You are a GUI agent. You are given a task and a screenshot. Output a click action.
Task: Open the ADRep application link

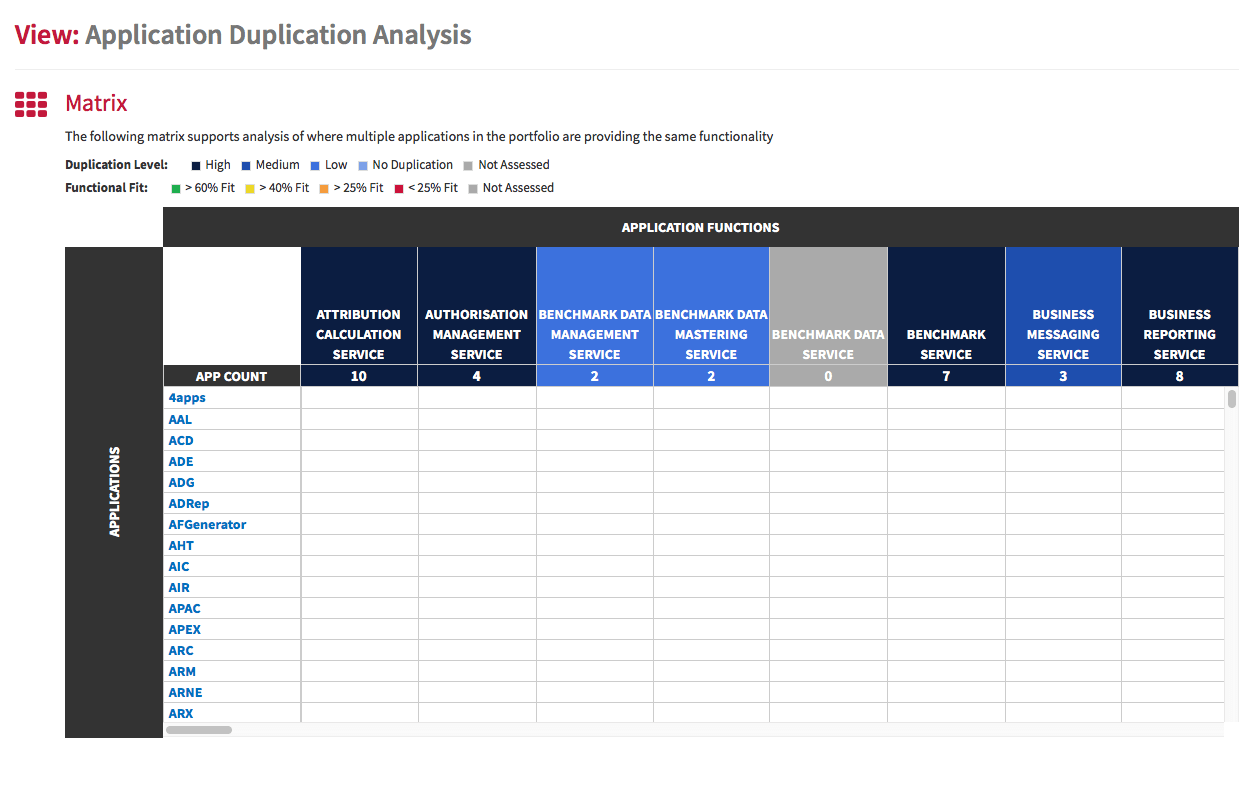tap(189, 503)
